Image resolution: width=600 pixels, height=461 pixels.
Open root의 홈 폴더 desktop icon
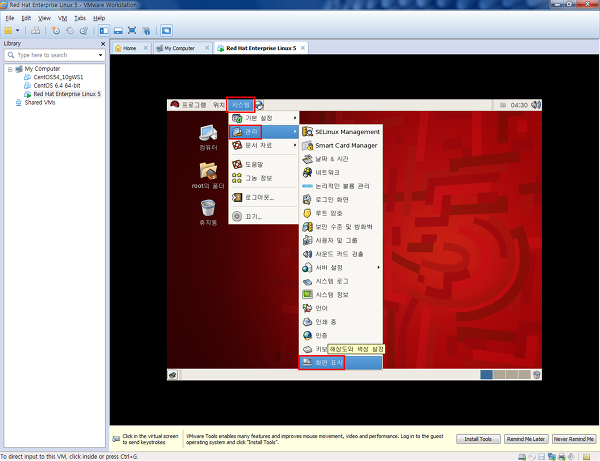point(208,176)
